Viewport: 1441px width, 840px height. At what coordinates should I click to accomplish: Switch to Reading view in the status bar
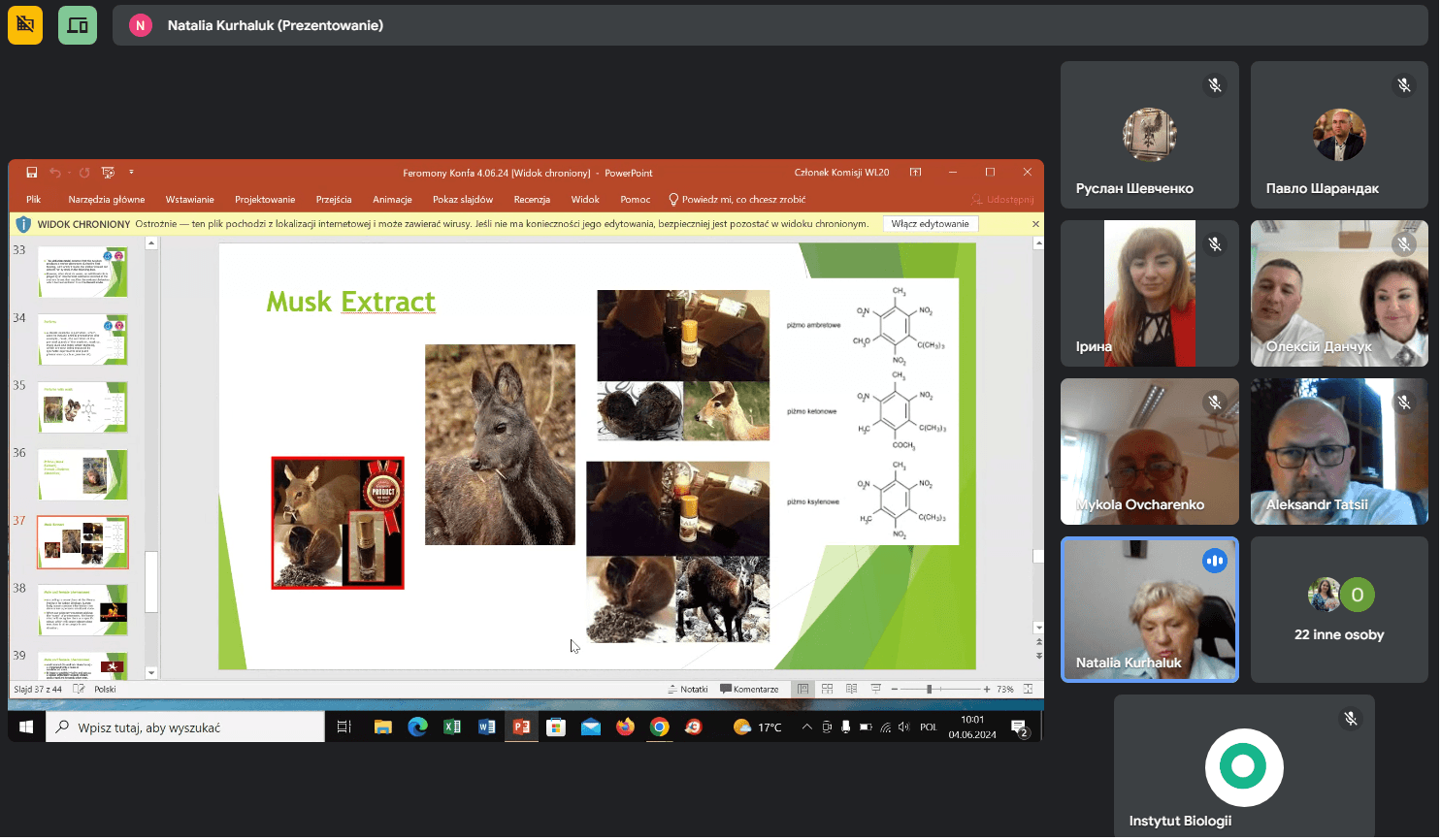pos(851,689)
